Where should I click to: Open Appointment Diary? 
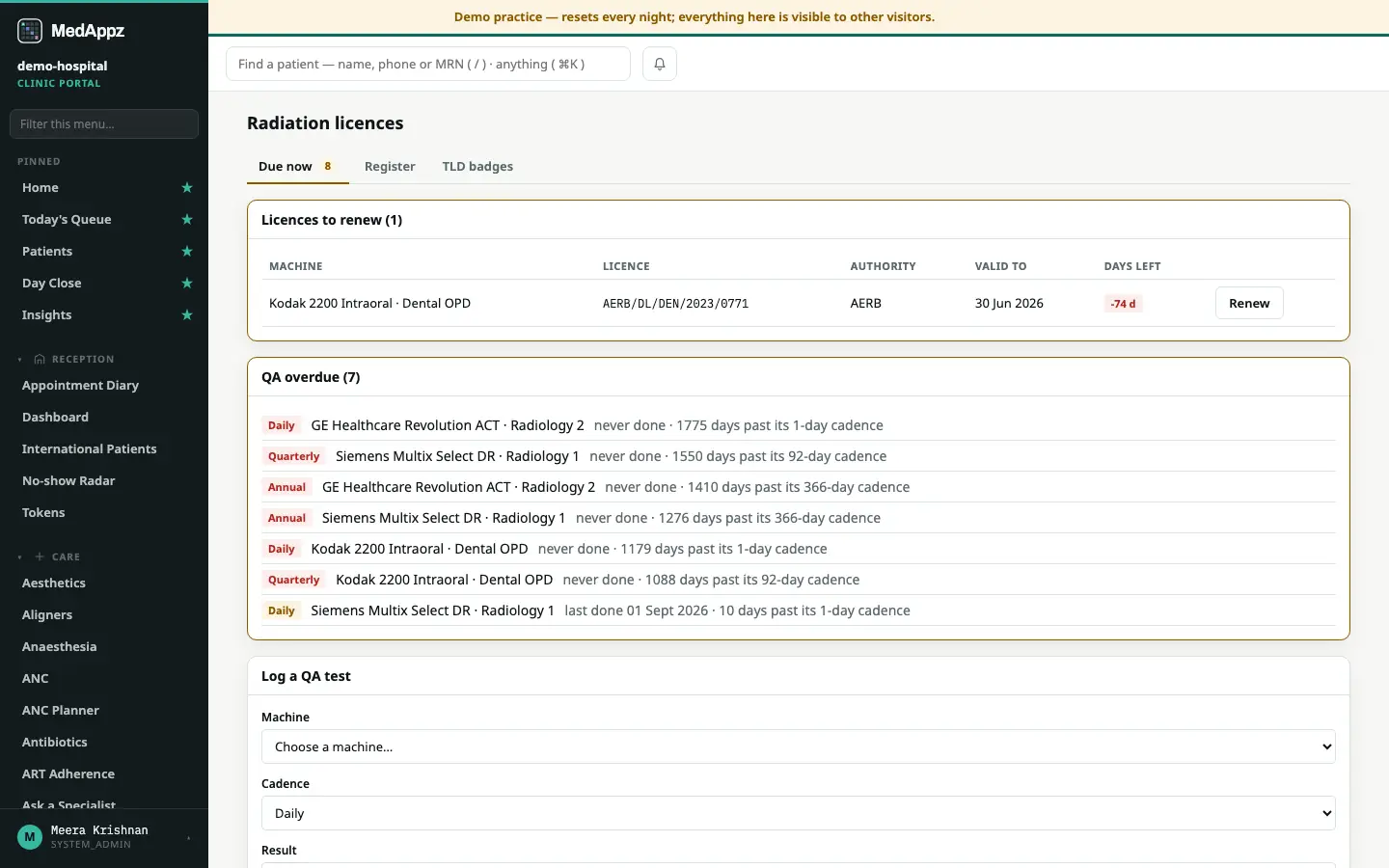pyautogui.click(x=80, y=385)
